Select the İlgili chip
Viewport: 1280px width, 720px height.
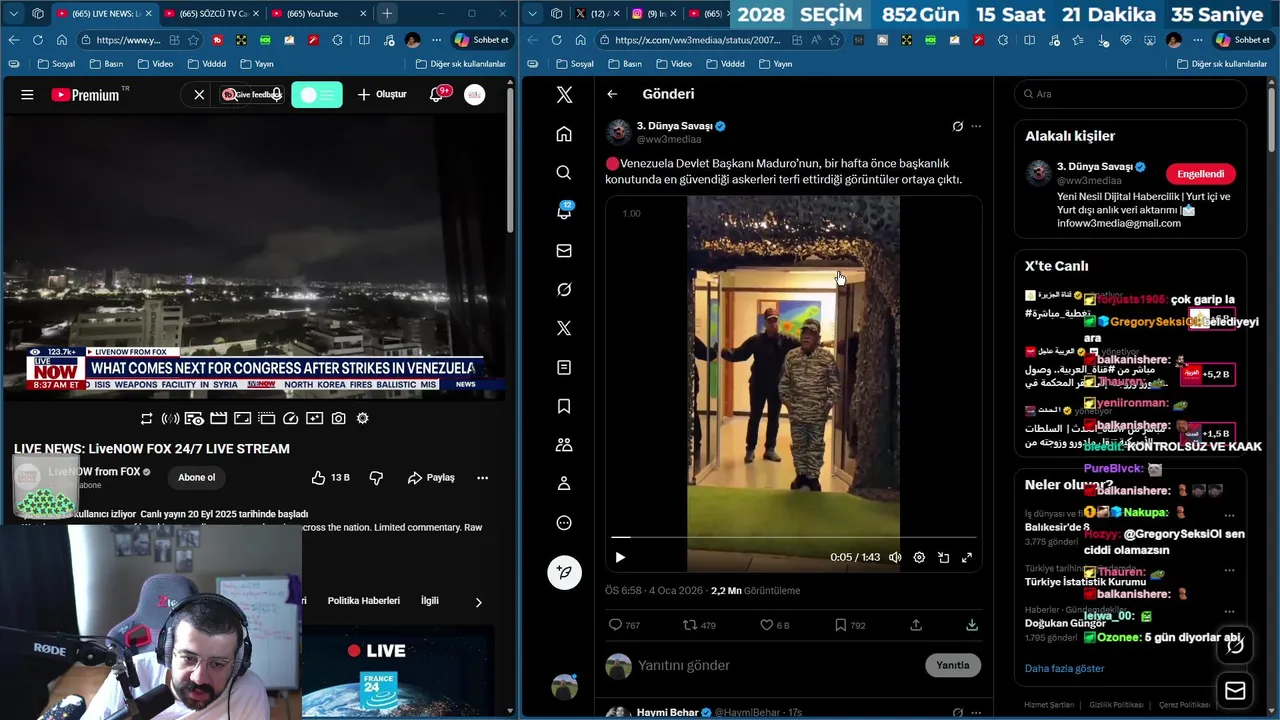(x=430, y=601)
